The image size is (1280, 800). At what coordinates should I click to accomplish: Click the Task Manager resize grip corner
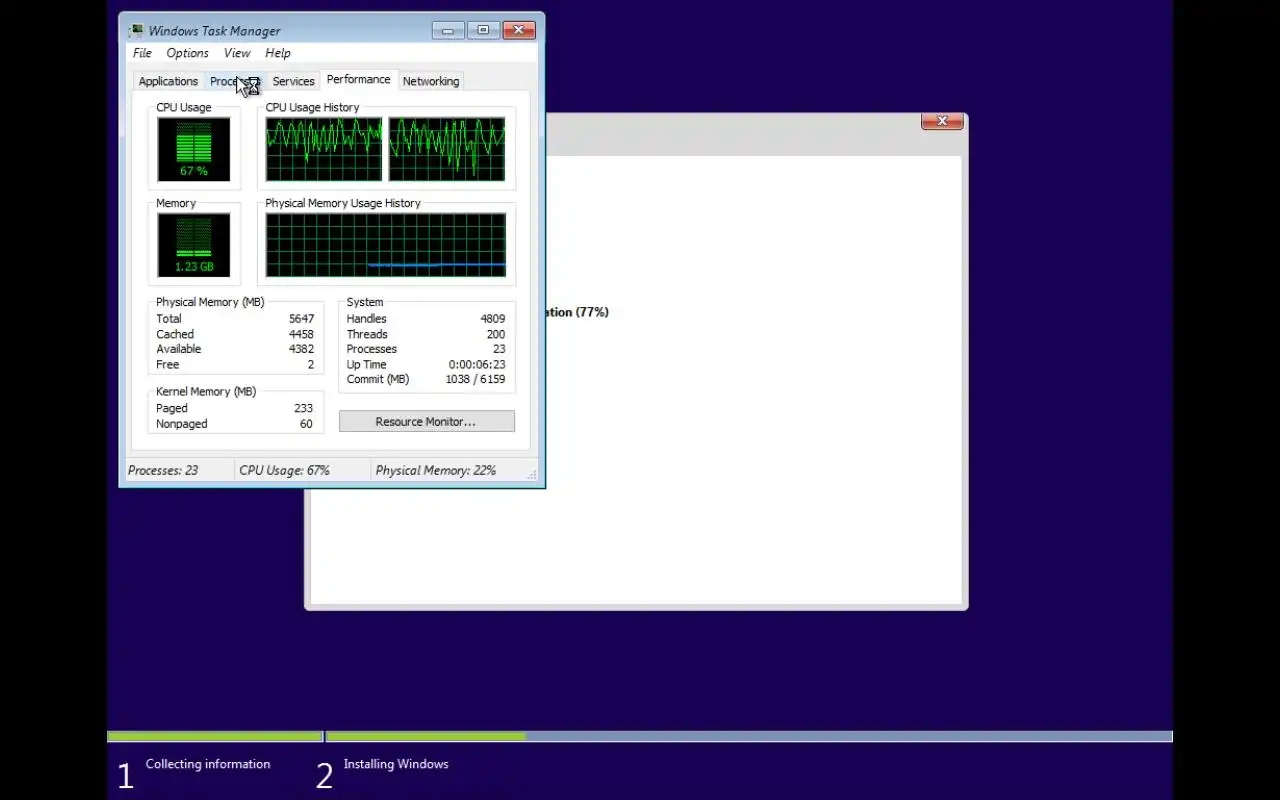coord(532,475)
